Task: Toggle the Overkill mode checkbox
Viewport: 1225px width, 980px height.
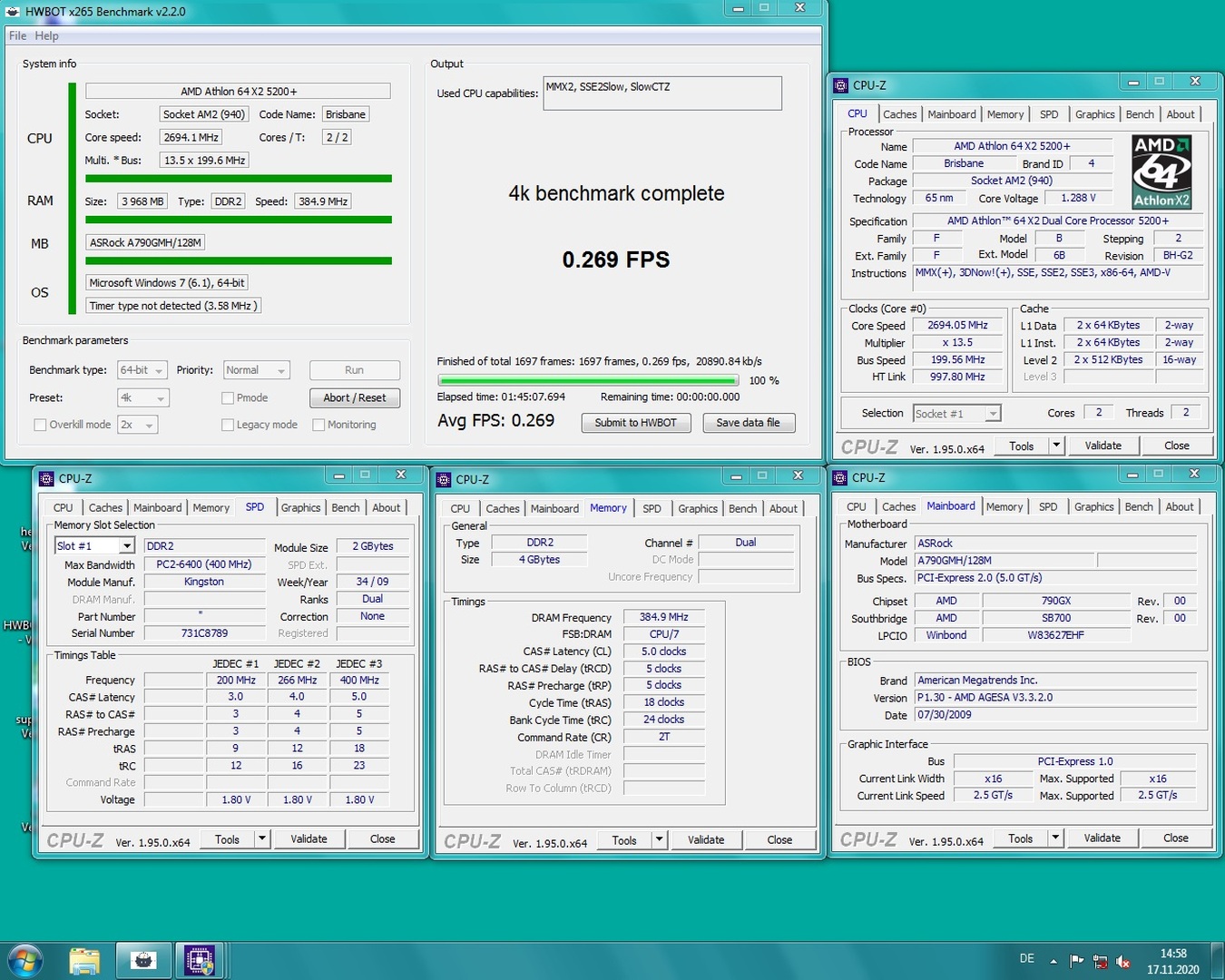Action: 40,425
